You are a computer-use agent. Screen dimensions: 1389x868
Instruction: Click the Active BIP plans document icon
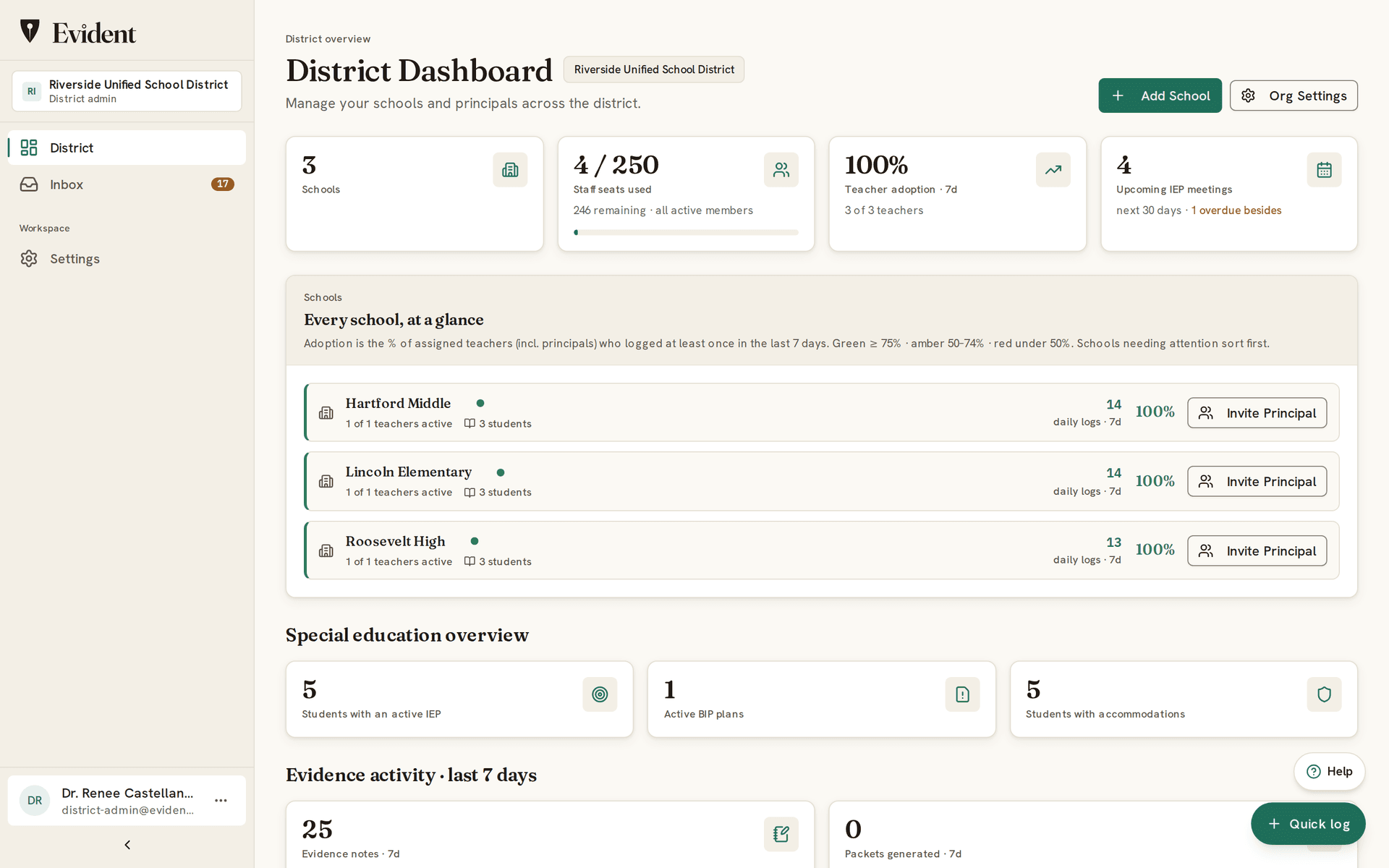point(962,694)
